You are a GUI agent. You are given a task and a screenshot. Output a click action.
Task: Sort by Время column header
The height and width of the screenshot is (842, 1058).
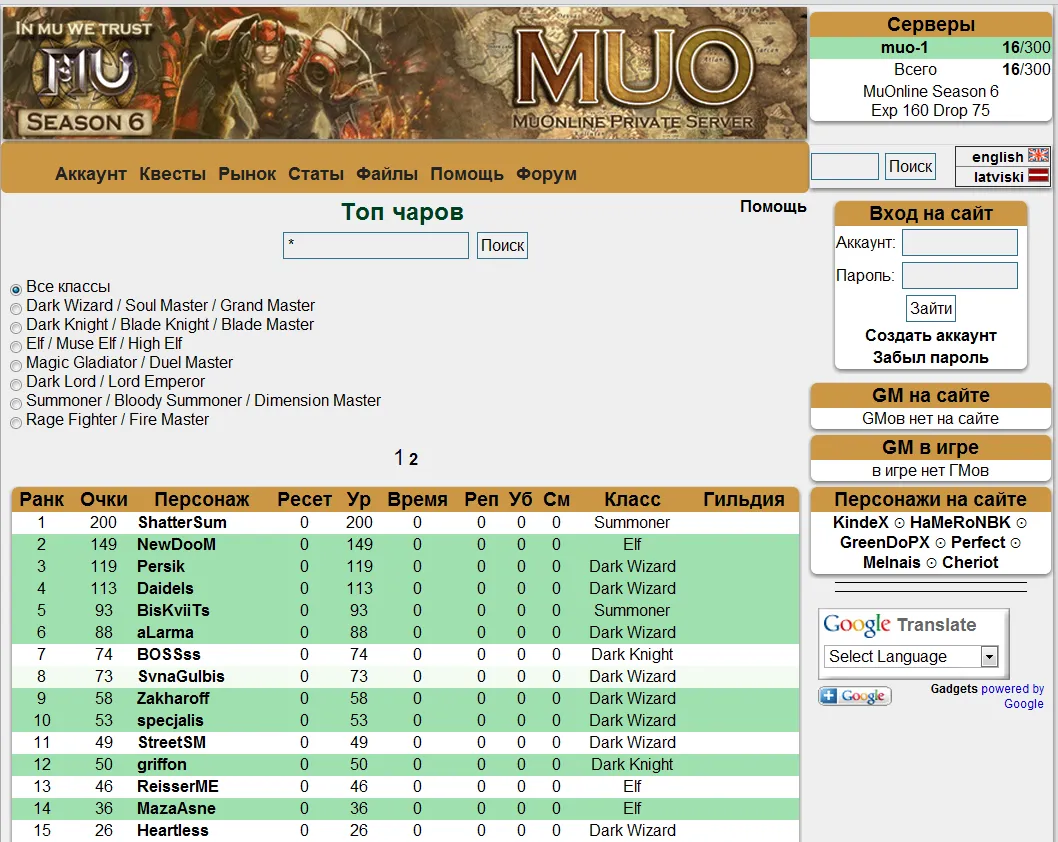[418, 499]
